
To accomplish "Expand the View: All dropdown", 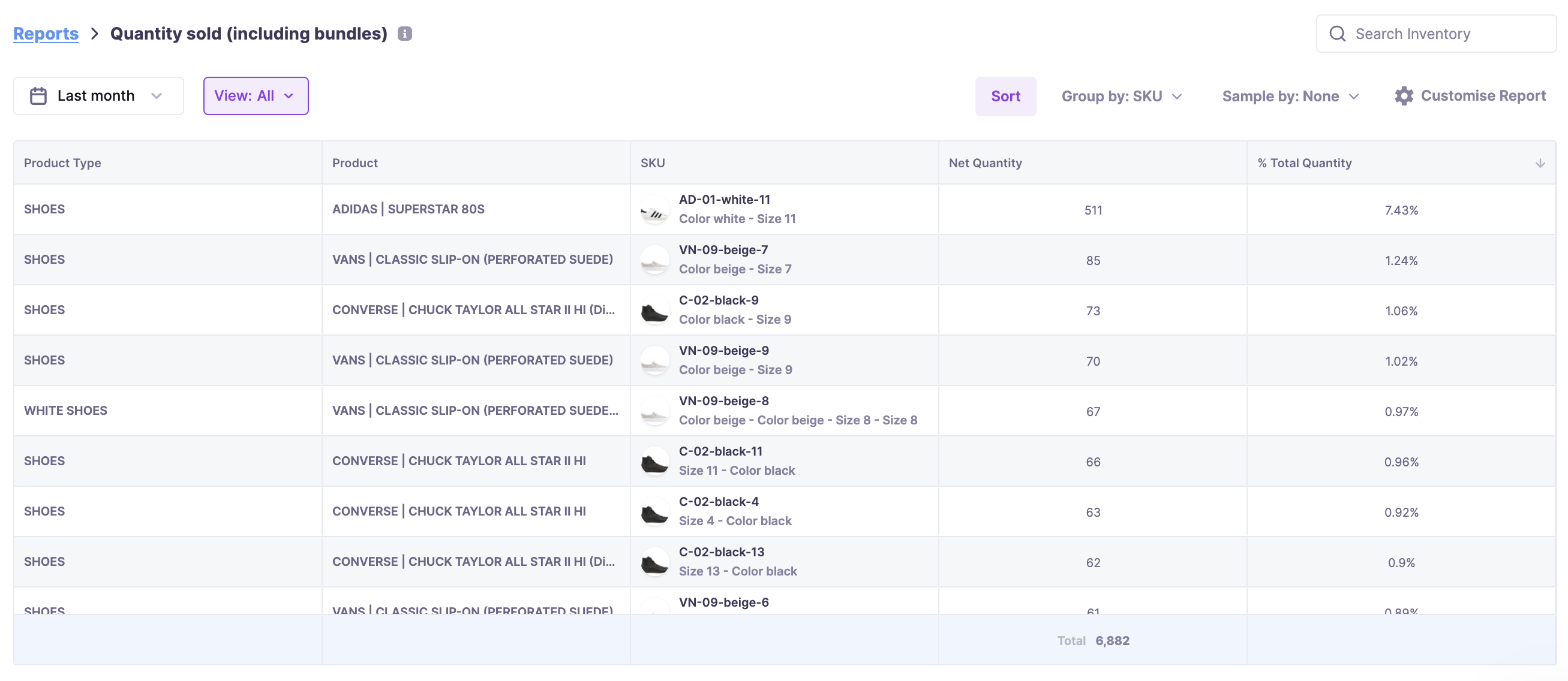I will tap(256, 95).
